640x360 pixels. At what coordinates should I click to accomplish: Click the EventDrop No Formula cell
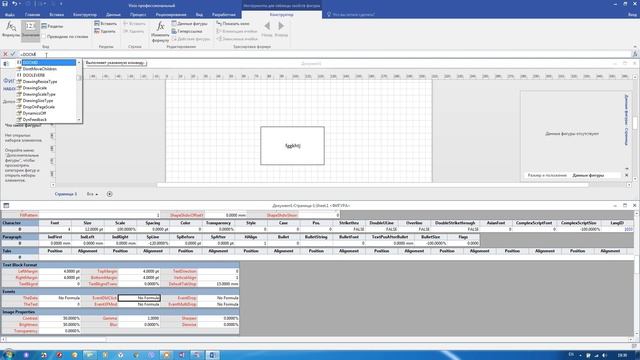click(219, 298)
